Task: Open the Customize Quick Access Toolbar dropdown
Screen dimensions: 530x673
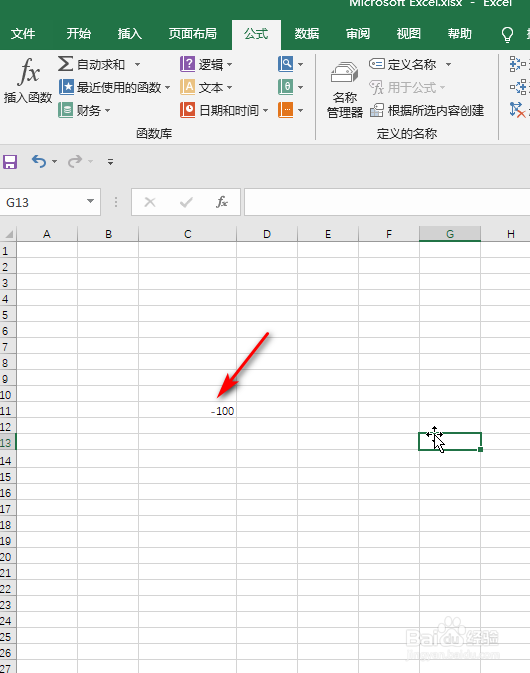Action: pos(110,162)
